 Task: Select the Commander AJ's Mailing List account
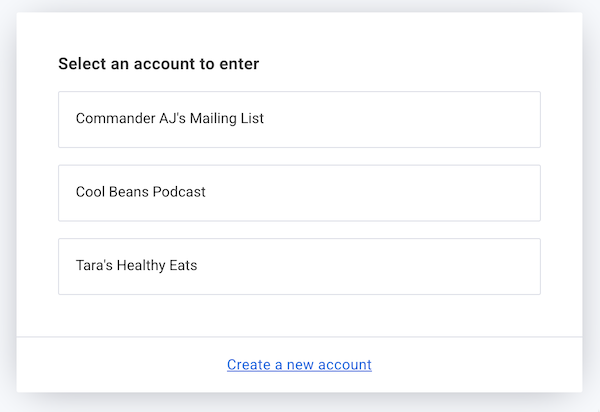point(299,119)
